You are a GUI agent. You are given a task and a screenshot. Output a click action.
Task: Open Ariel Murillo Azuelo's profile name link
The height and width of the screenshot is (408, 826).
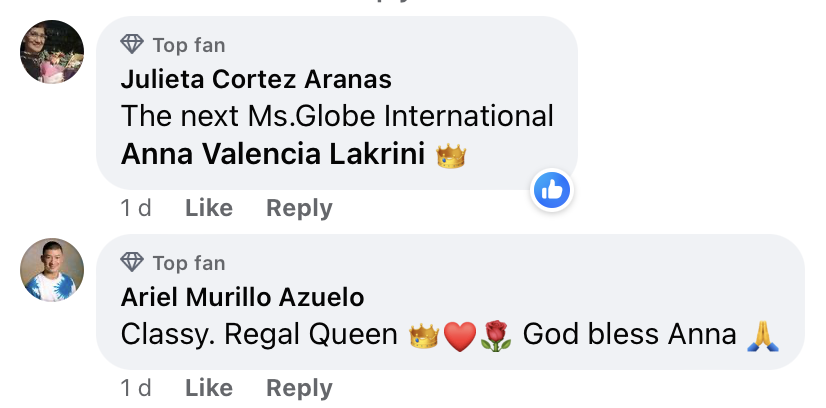[x=242, y=297]
